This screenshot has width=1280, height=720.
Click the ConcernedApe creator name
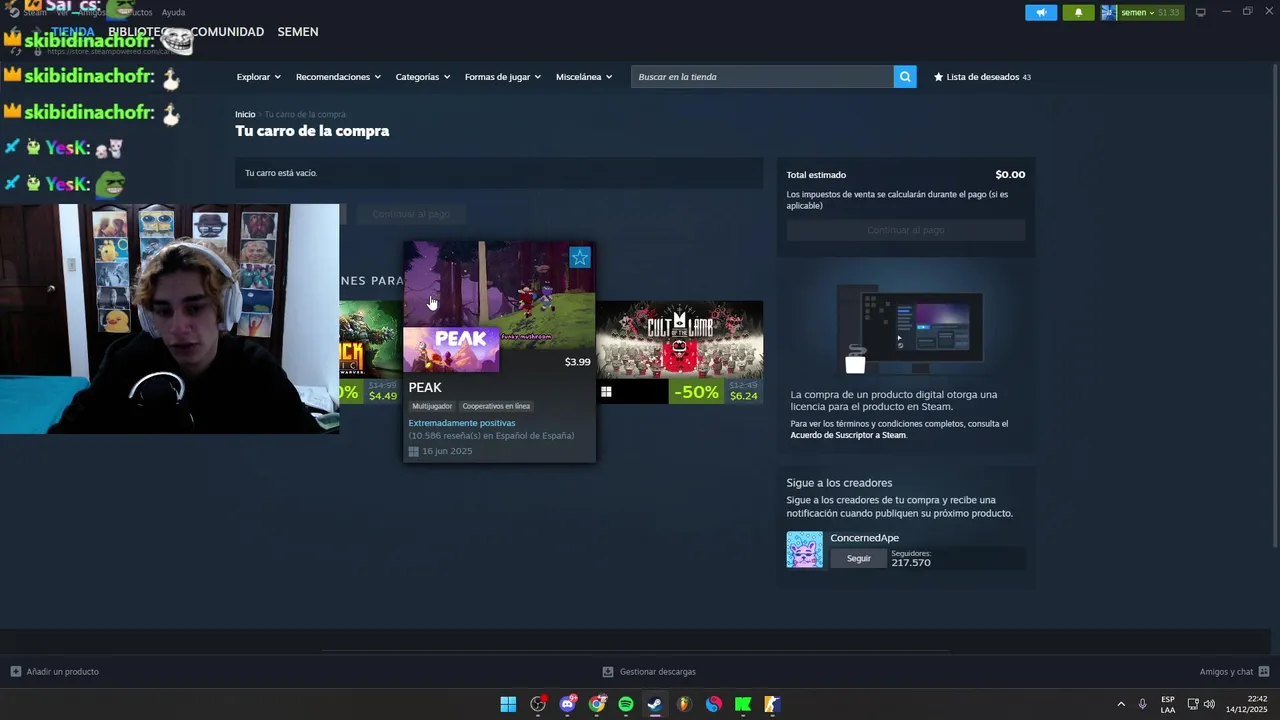(864, 538)
